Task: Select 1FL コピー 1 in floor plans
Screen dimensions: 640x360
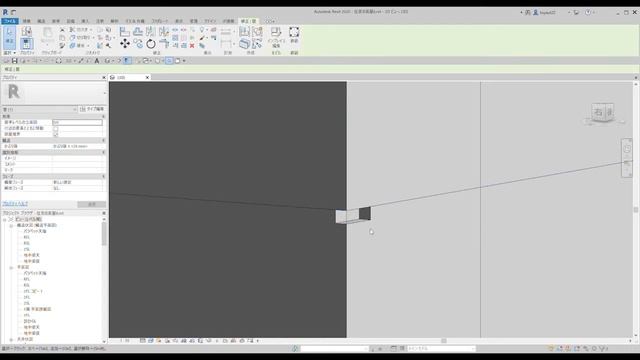Action: point(33,291)
